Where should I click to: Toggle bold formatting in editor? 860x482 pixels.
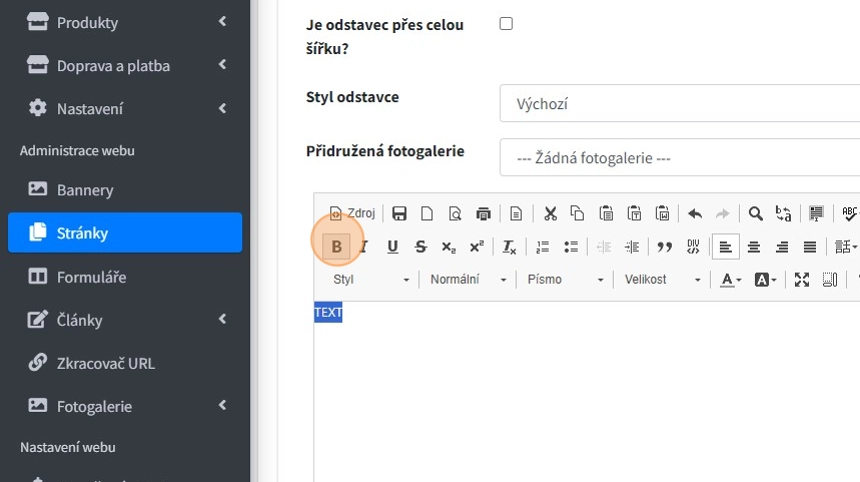[x=336, y=247]
